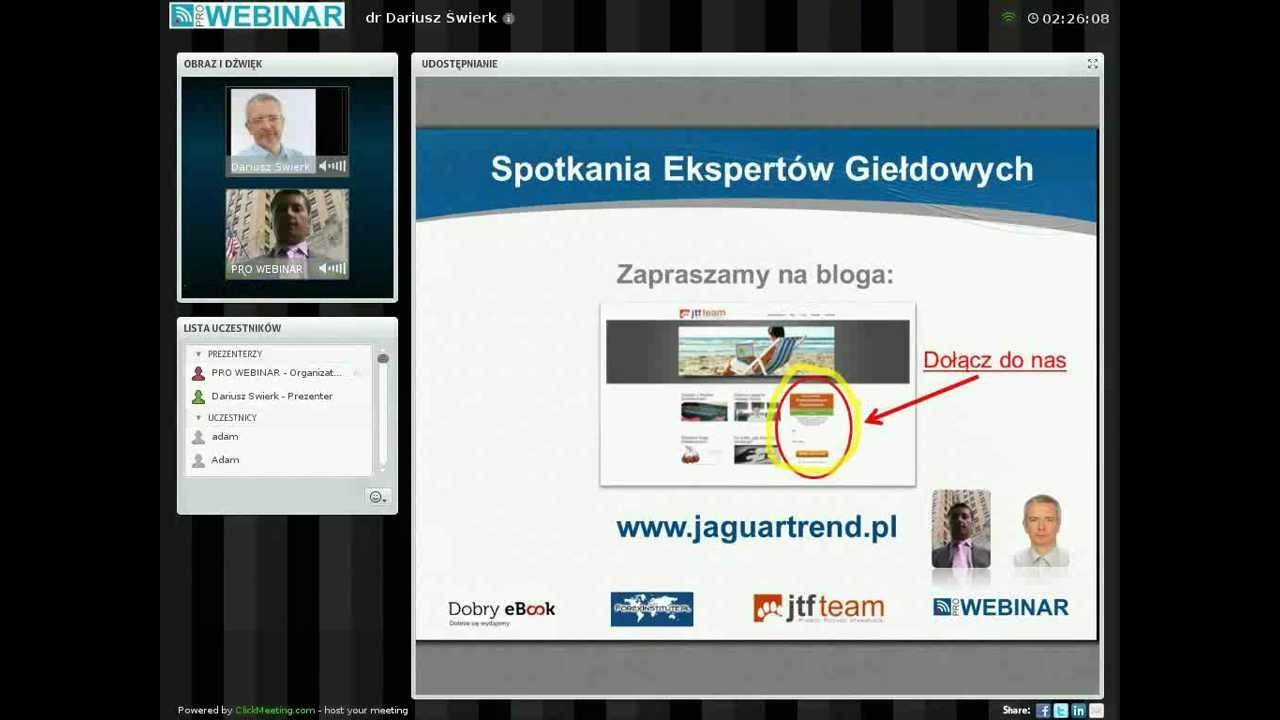
Task: Click the jtfteam logo on slide
Action: point(819,608)
